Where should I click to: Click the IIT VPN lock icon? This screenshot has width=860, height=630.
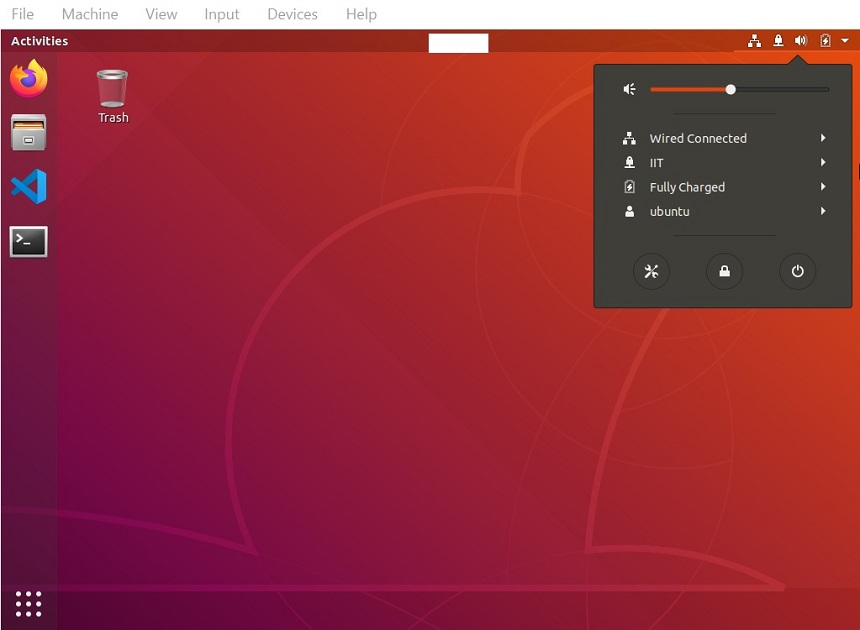pyautogui.click(x=629, y=163)
